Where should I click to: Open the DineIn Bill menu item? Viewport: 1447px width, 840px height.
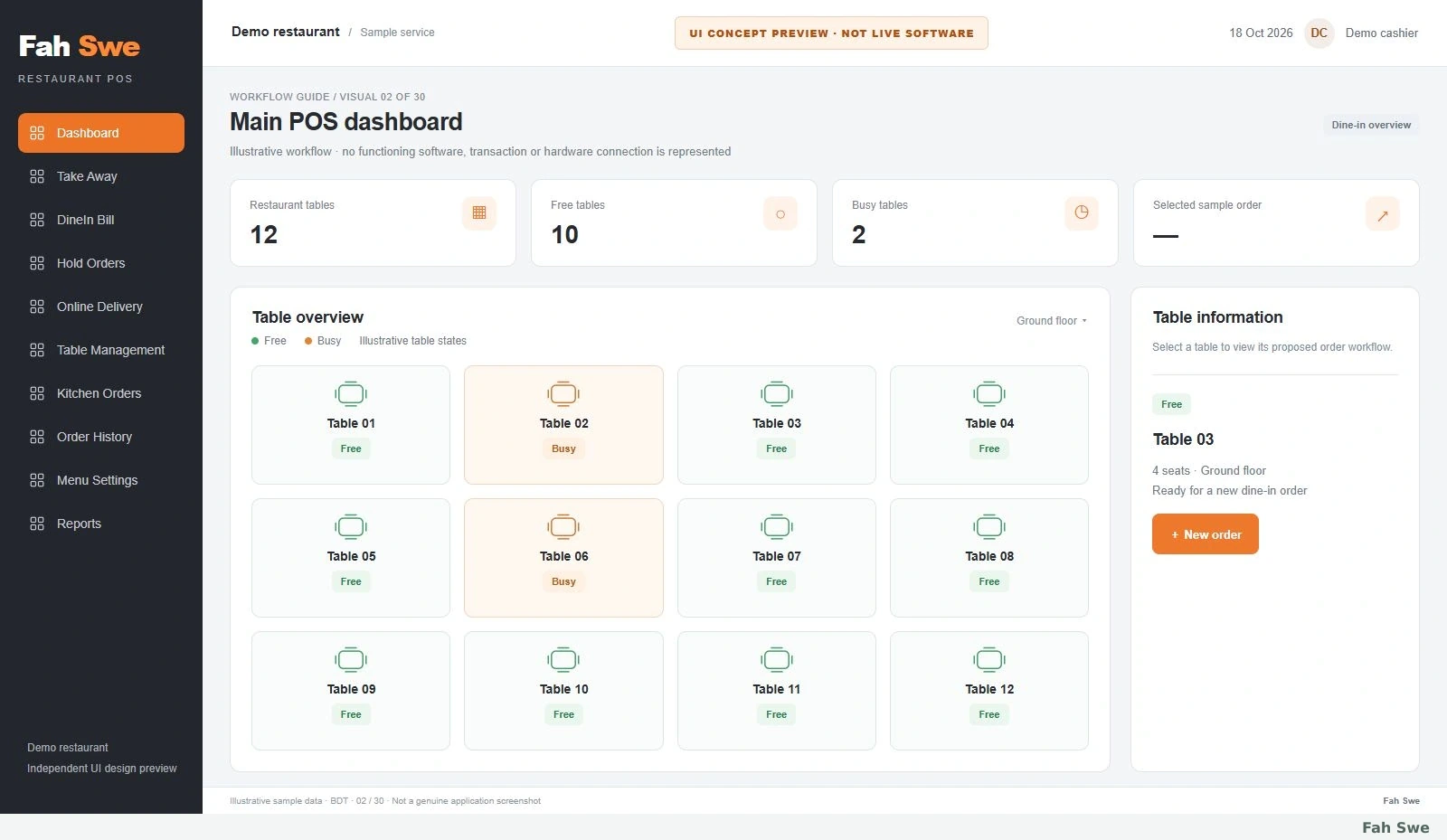click(x=101, y=220)
